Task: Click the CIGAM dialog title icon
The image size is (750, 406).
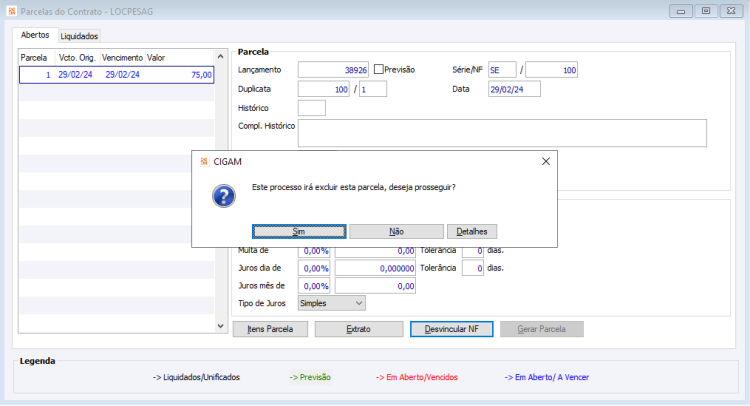Action: 204,162
